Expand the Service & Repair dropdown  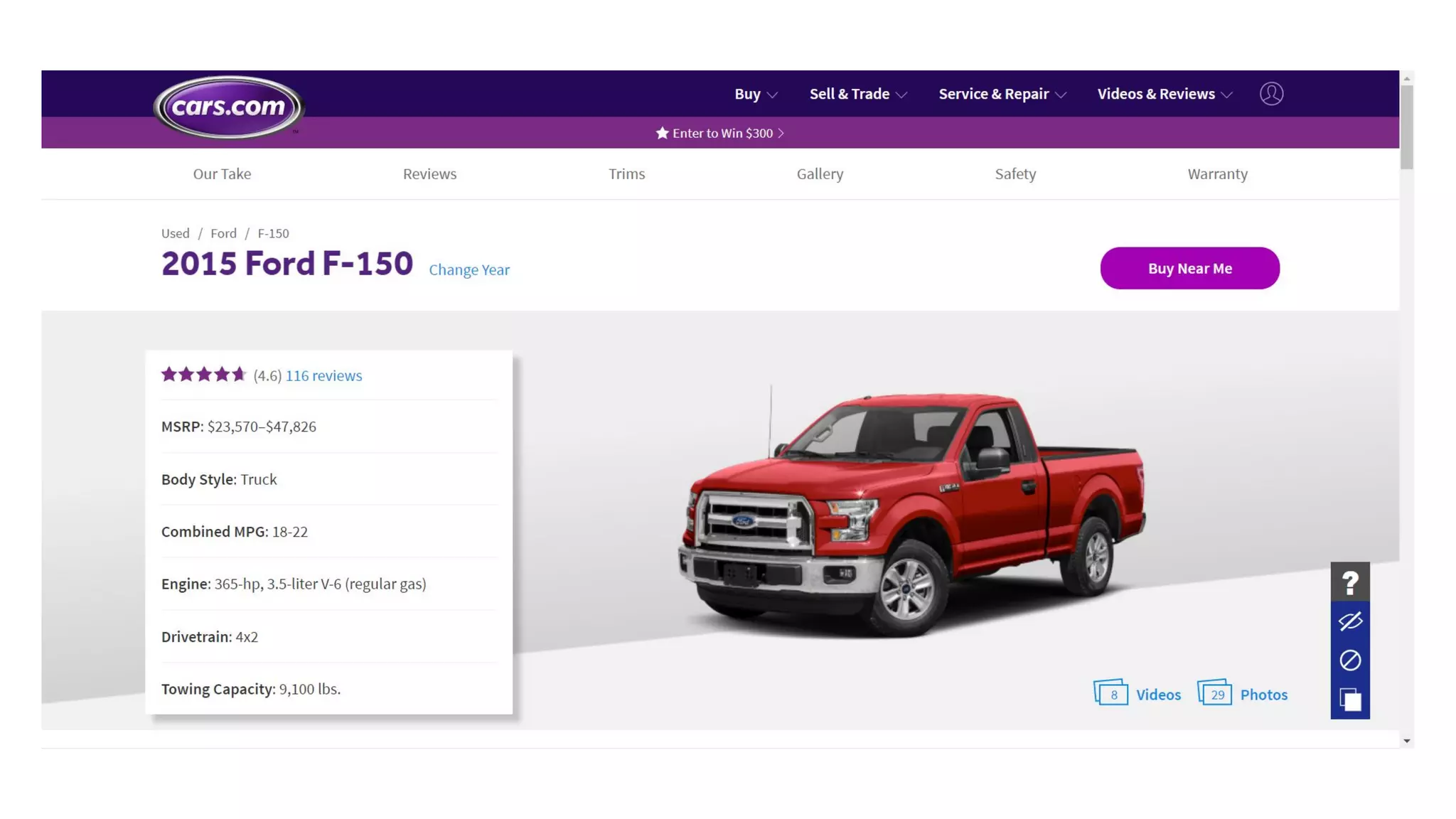[1002, 94]
